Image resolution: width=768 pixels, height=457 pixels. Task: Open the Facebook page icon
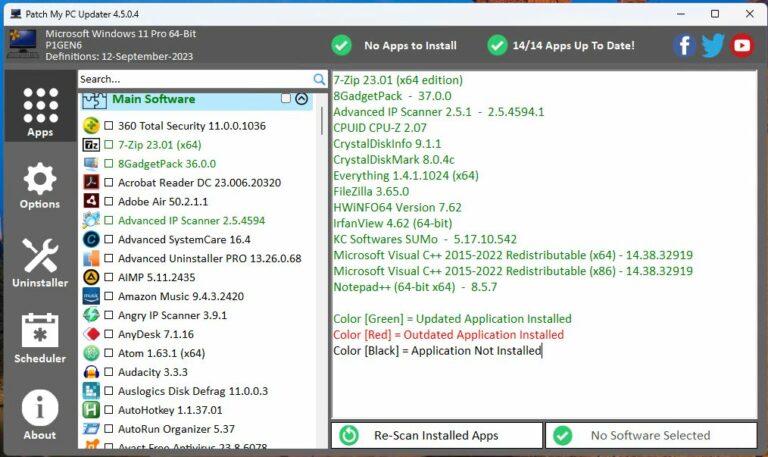[x=684, y=45]
